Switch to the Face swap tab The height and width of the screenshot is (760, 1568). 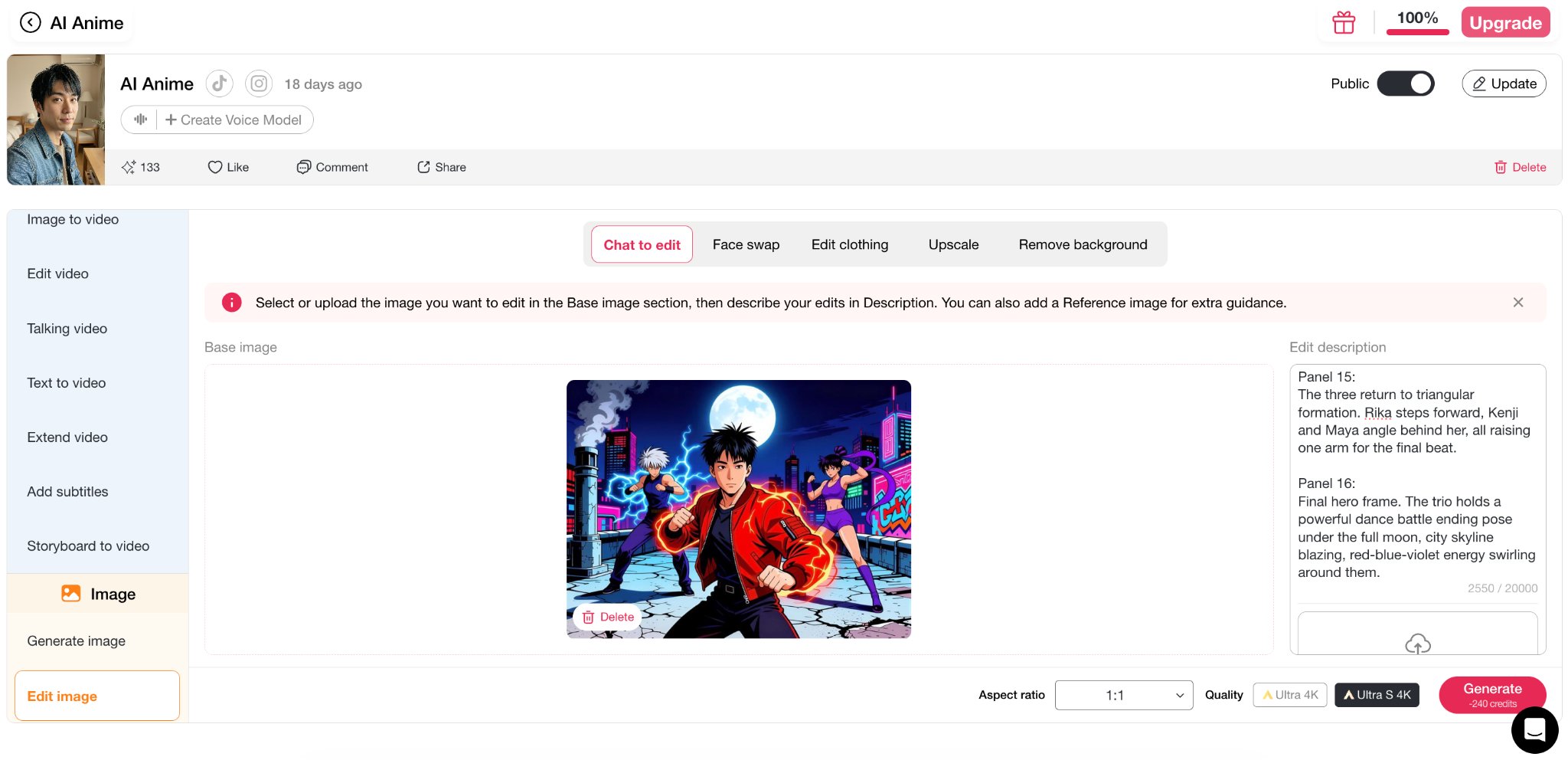point(746,244)
